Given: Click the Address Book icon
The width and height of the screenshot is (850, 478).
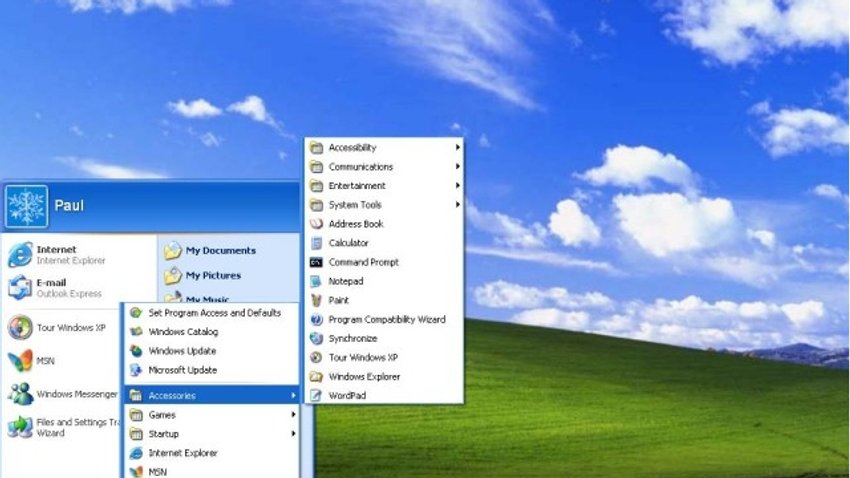Looking at the screenshot, I should coord(316,224).
